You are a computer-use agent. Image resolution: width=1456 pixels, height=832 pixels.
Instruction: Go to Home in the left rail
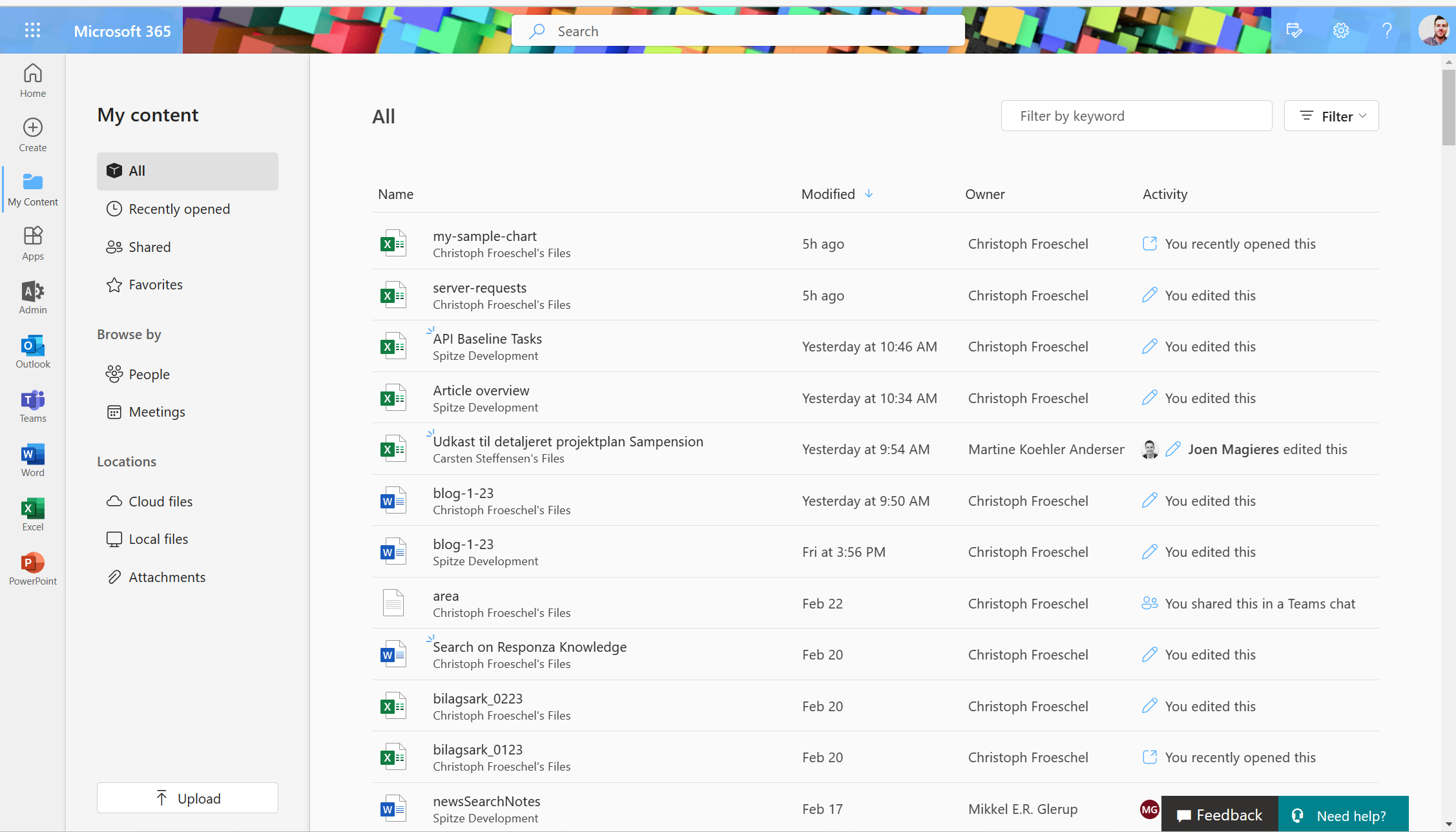click(x=33, y=81)
